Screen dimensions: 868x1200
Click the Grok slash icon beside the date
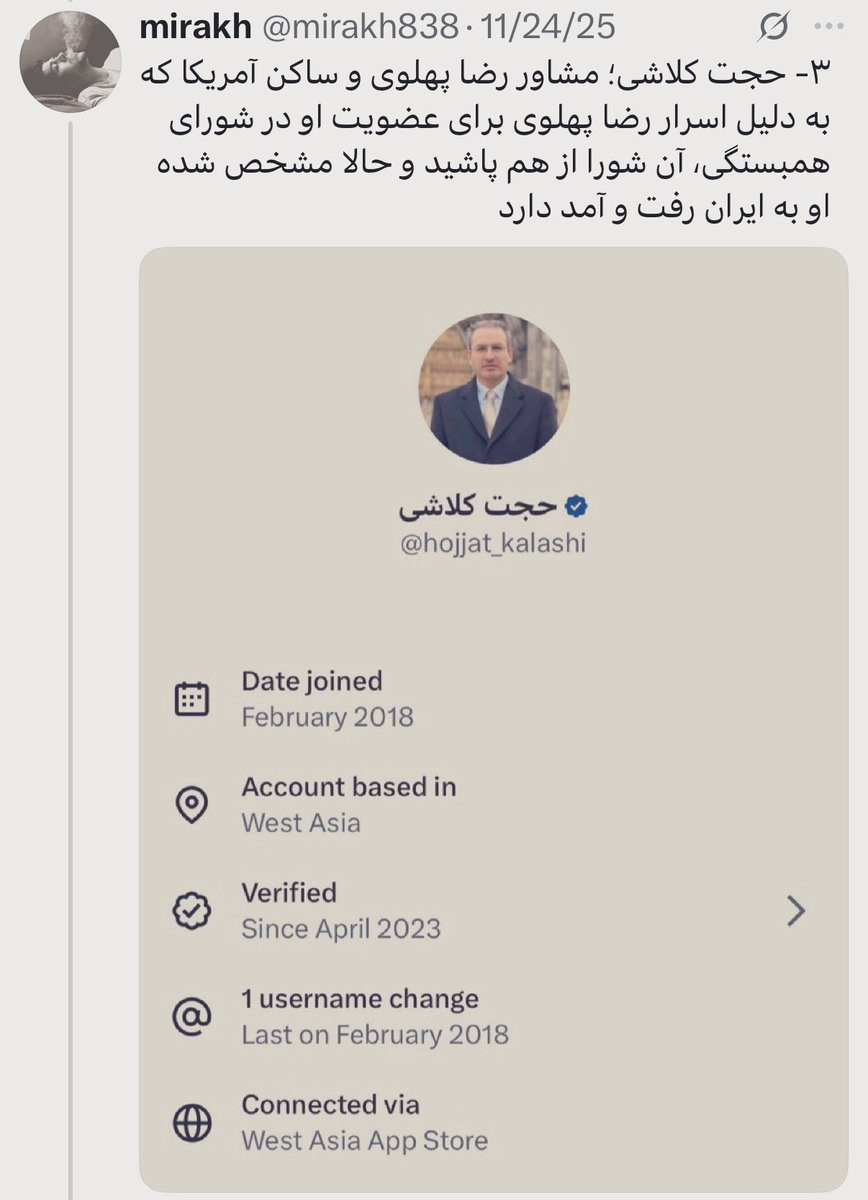[x=772, y=27]
